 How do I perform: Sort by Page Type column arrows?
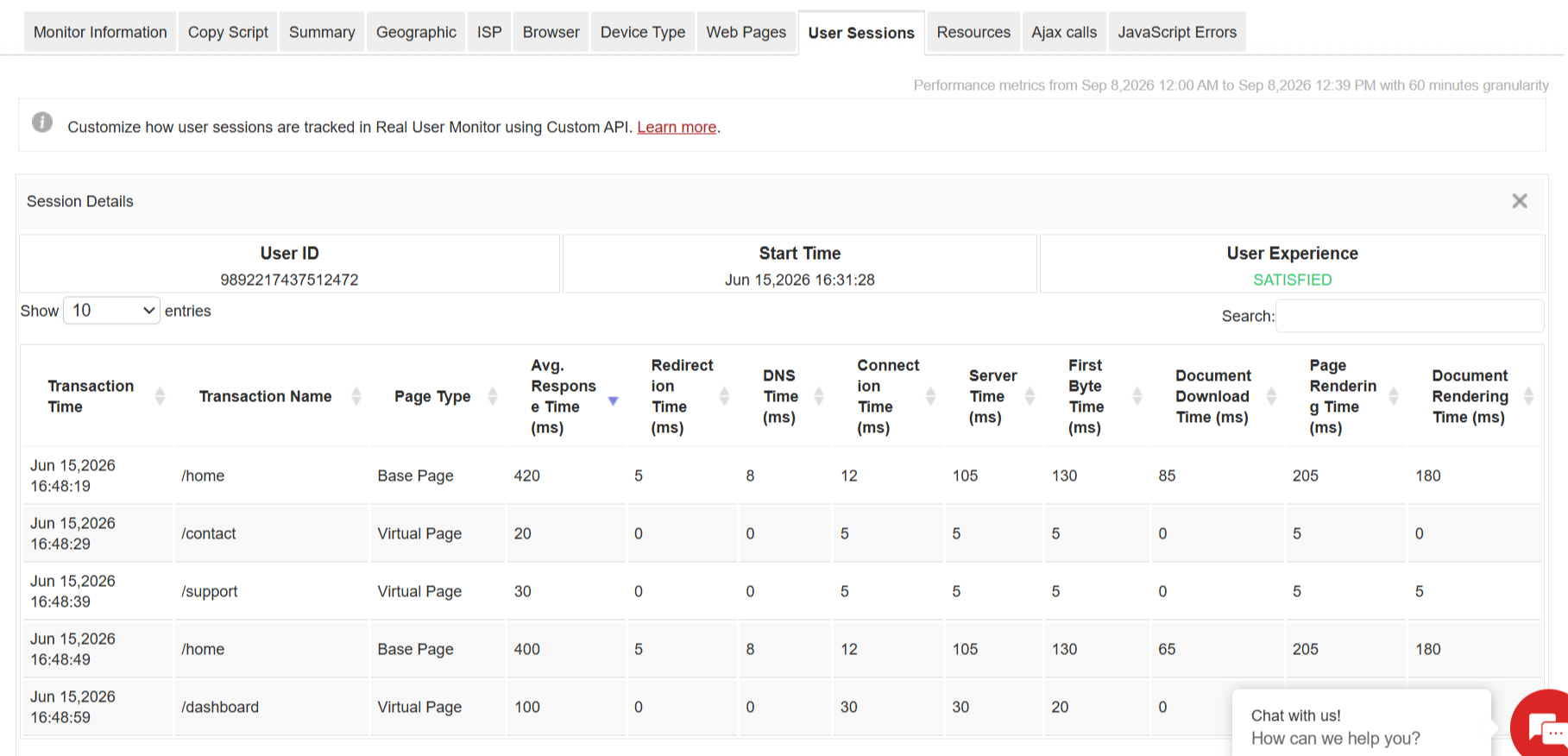coord(493,396)
